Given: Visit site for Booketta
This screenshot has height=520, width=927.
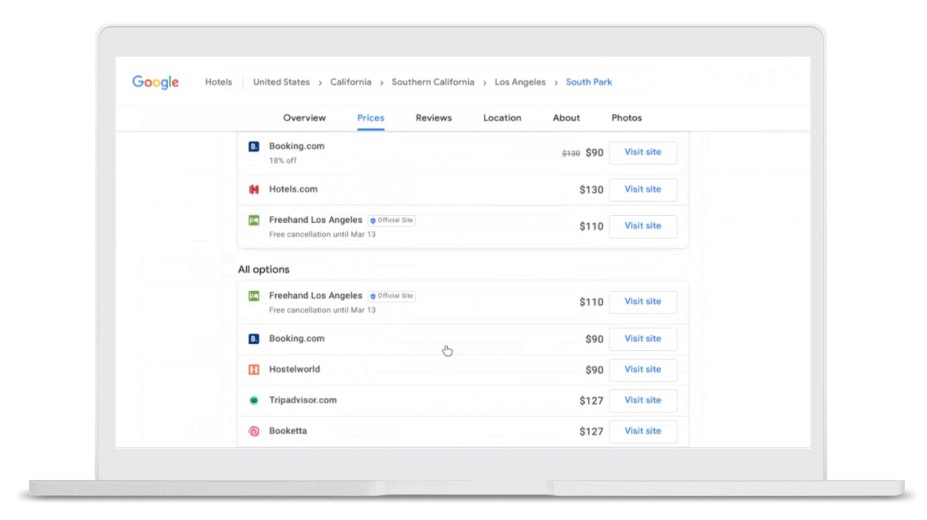Looking at the screenshot, I should point(643,431).
